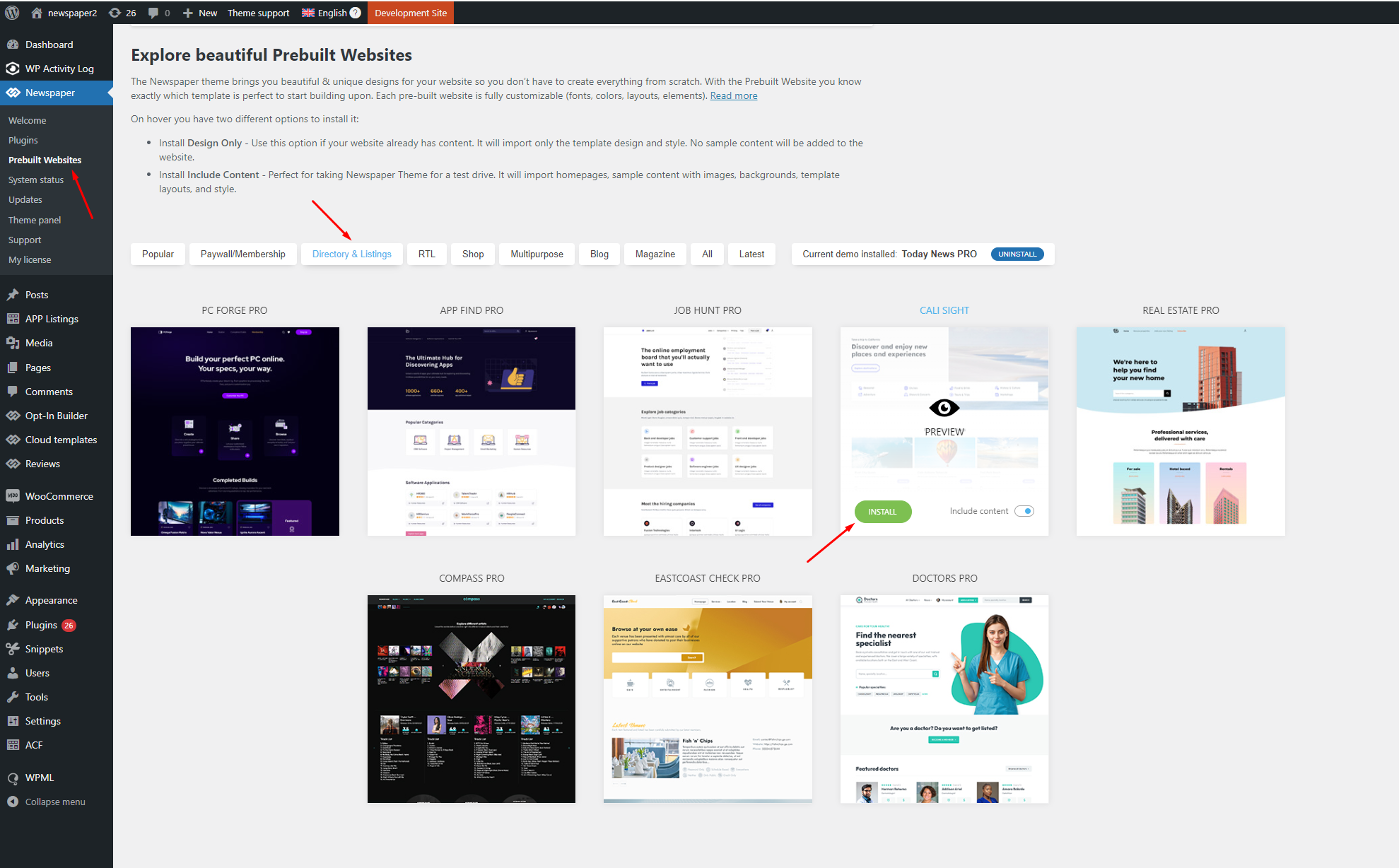
Task: Click the CALI SIGHT demo title
Action: [944, 310]
